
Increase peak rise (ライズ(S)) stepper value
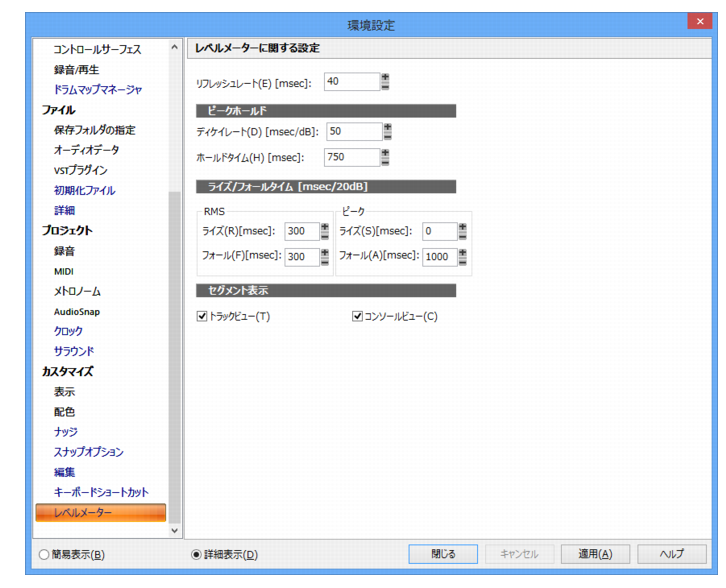pyautogui.click(x=462, y=227)
